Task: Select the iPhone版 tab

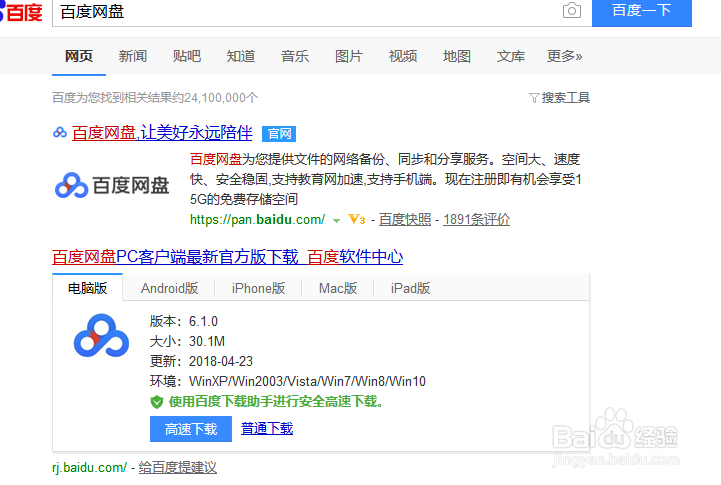Action: tap(258, 288)
